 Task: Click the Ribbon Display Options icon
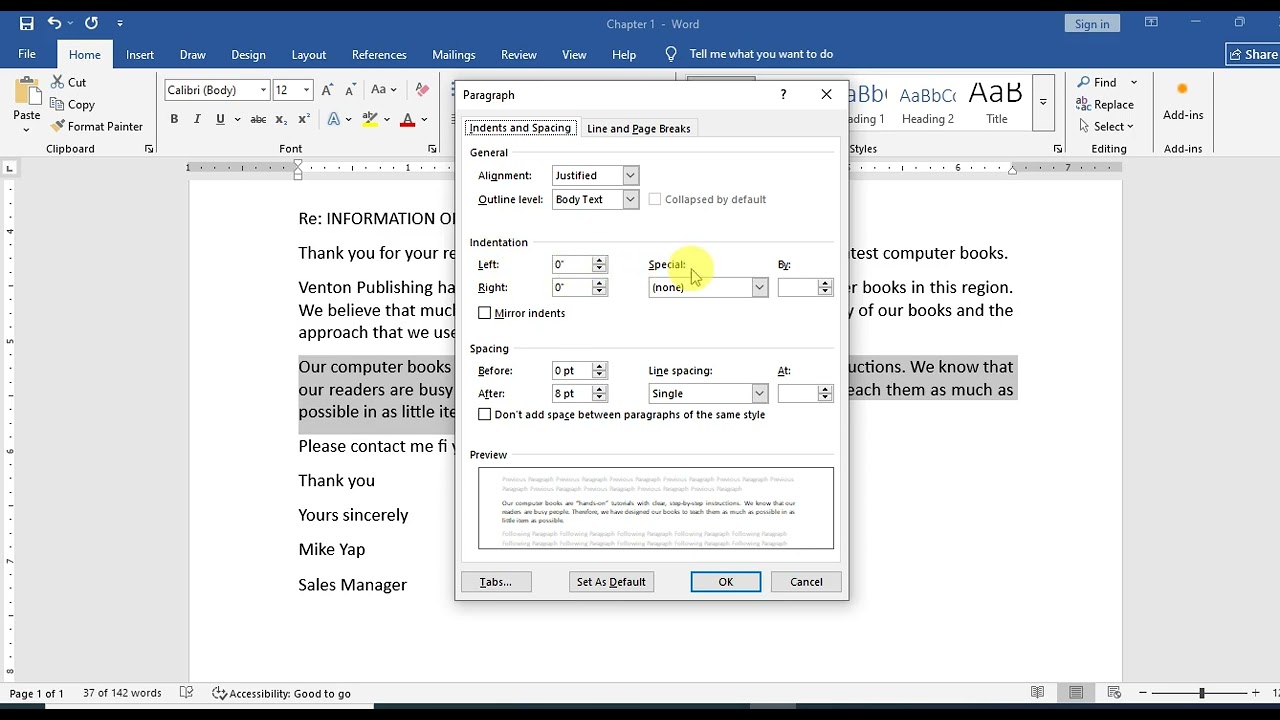[x=1151, y=23]
